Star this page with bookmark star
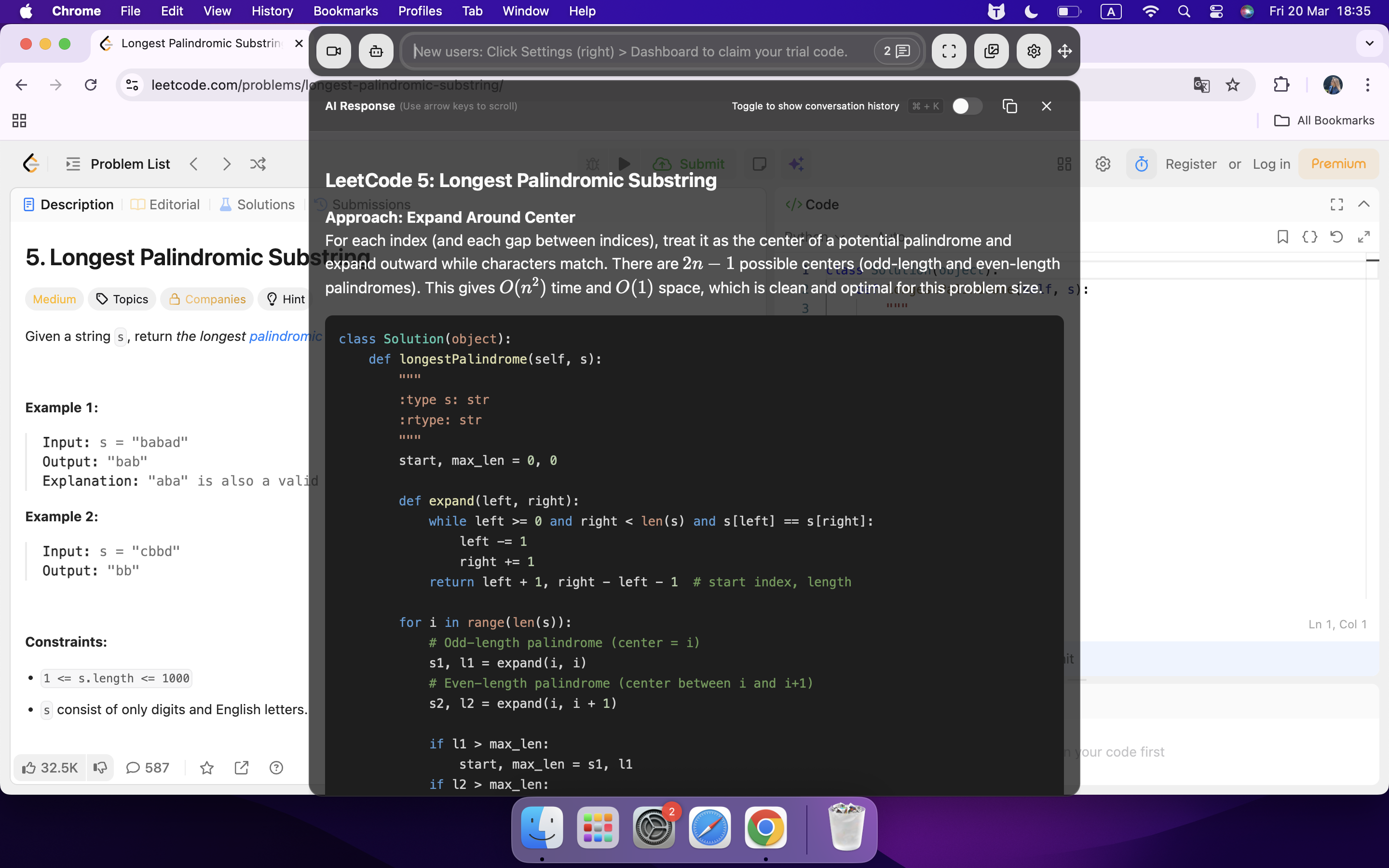The width and height of the screenshot is (1389, 868). [1232, 85]
